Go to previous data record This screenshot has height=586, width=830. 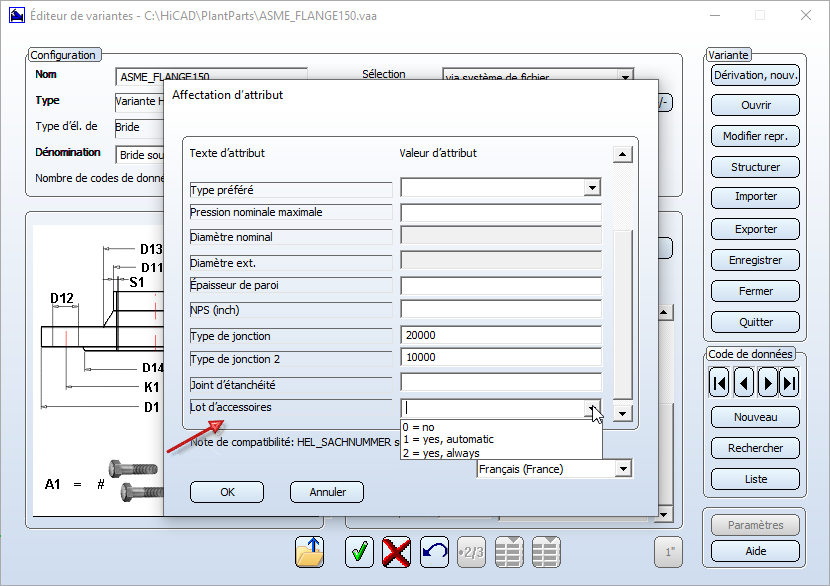pos(743,383)
